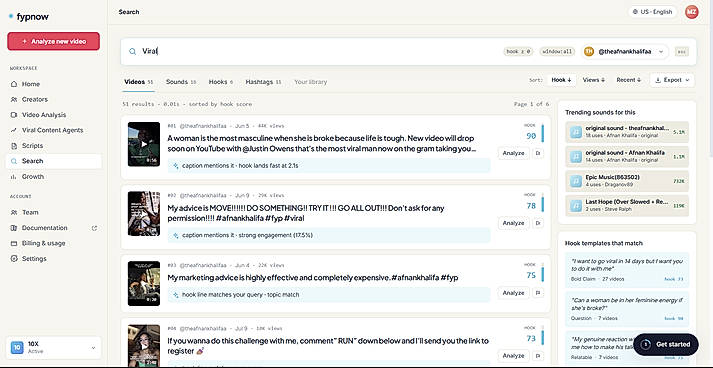The height and width of the screenshot is (368, 713).
Task: Open Settings from the sidebar
Action: [34, 259]
